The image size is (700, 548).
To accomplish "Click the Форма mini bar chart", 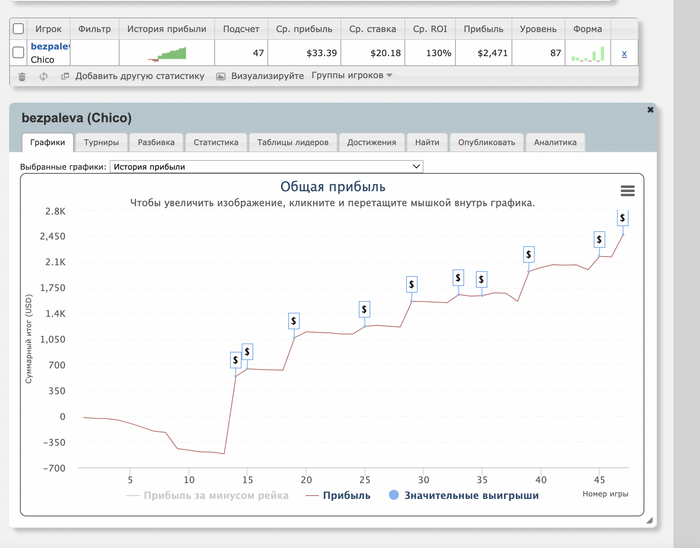I will [x=588, y=54].
